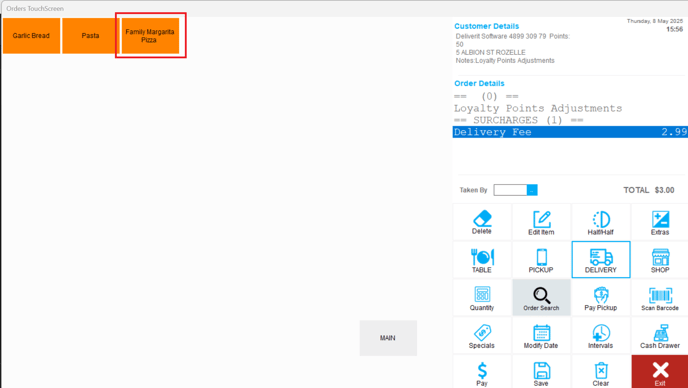The height and width of the screenshot is (388, 688).
Task: Click the SURCHARGES (1) header line
Action: [519, 120]
